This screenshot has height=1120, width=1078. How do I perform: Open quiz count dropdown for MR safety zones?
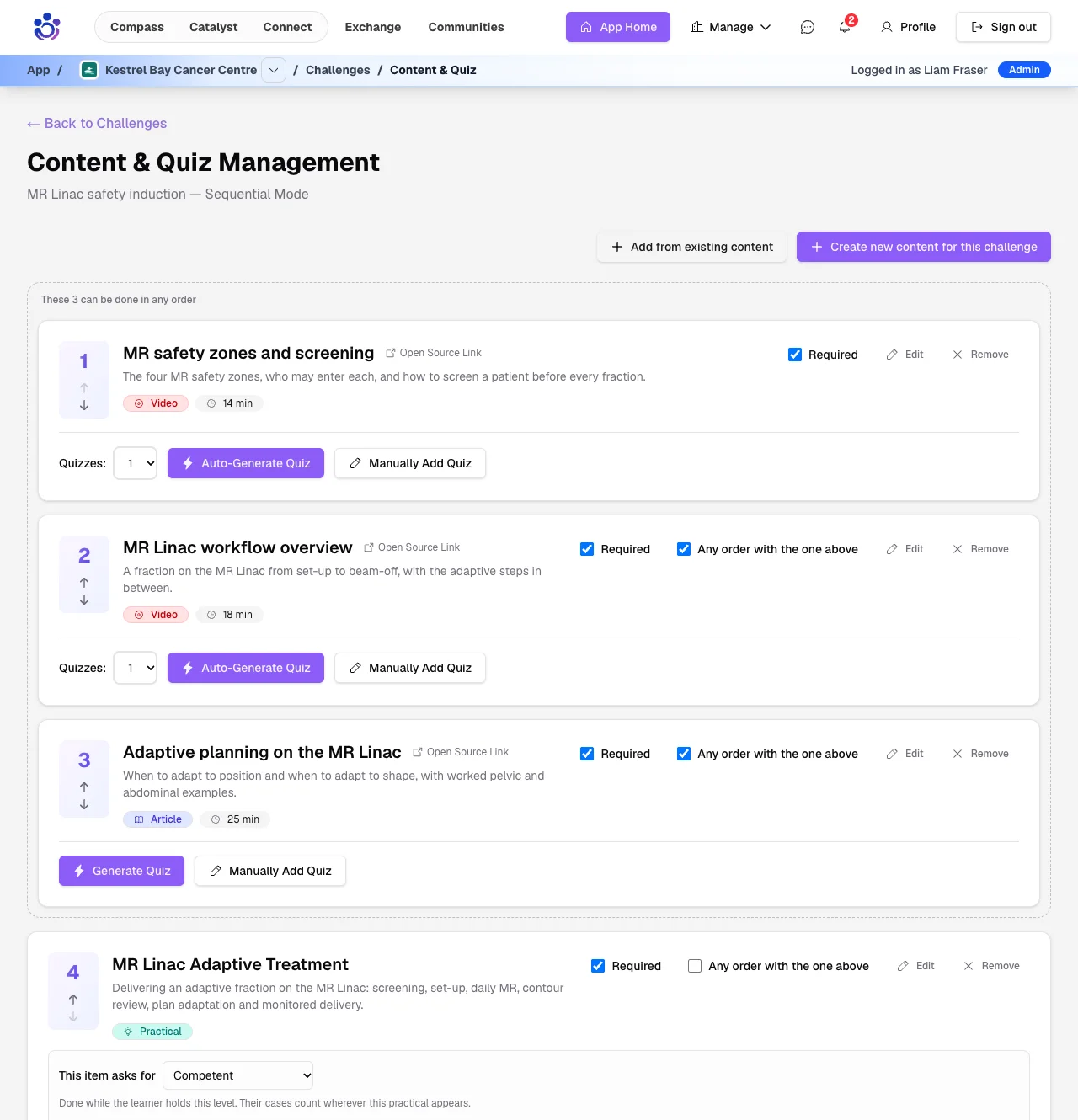[x=136, y=463]
